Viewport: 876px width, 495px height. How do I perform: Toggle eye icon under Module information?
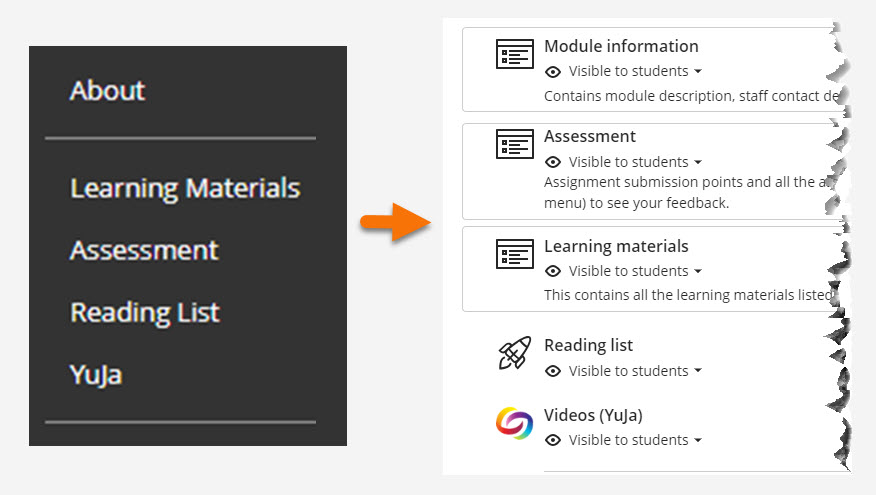(x=553, y=72)
